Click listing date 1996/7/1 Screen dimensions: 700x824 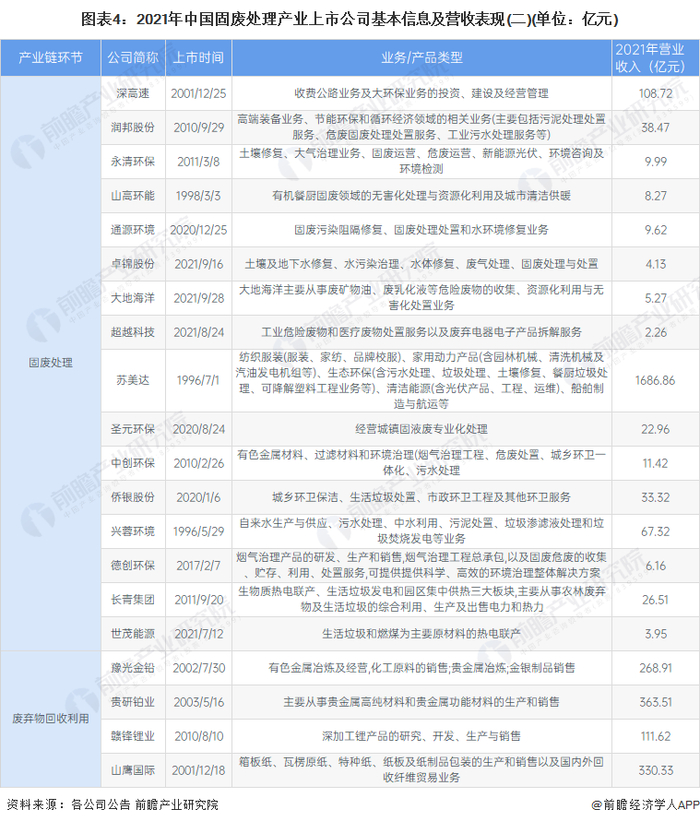point(198,380)
